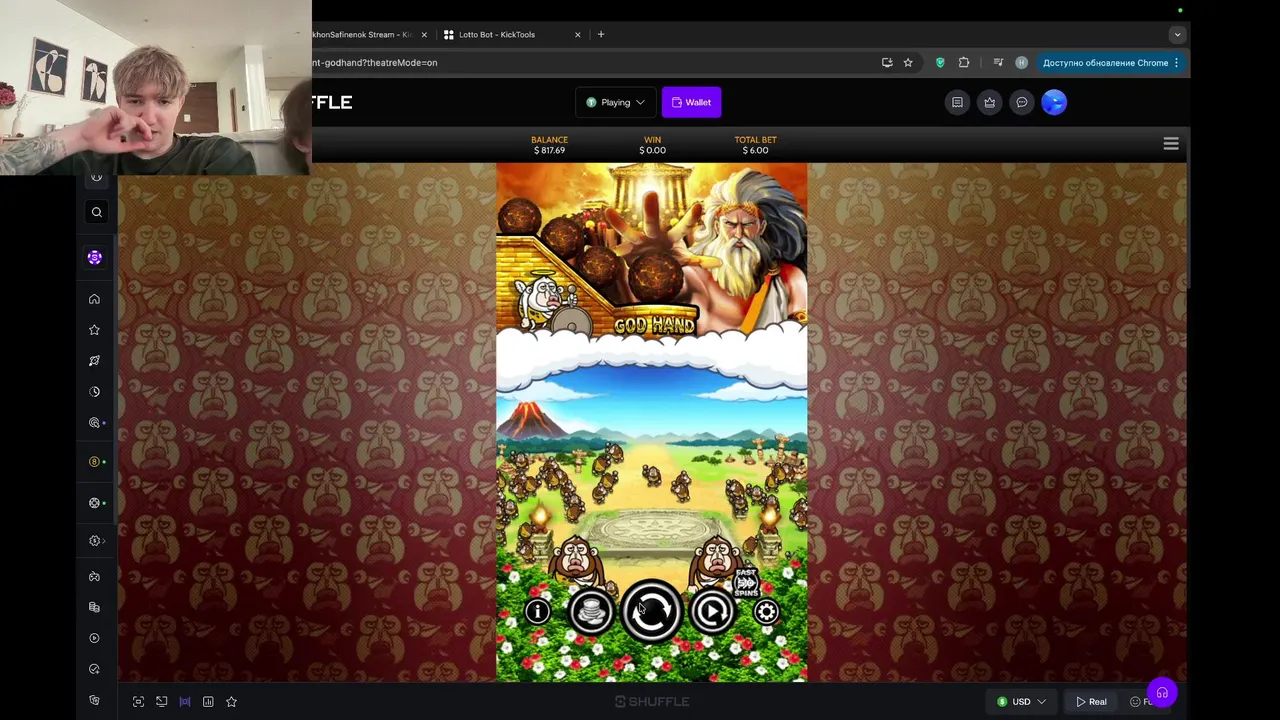Open the USD currency dropdown
The height and width of the screenshot is (720, 1280).
point(1021,702)
